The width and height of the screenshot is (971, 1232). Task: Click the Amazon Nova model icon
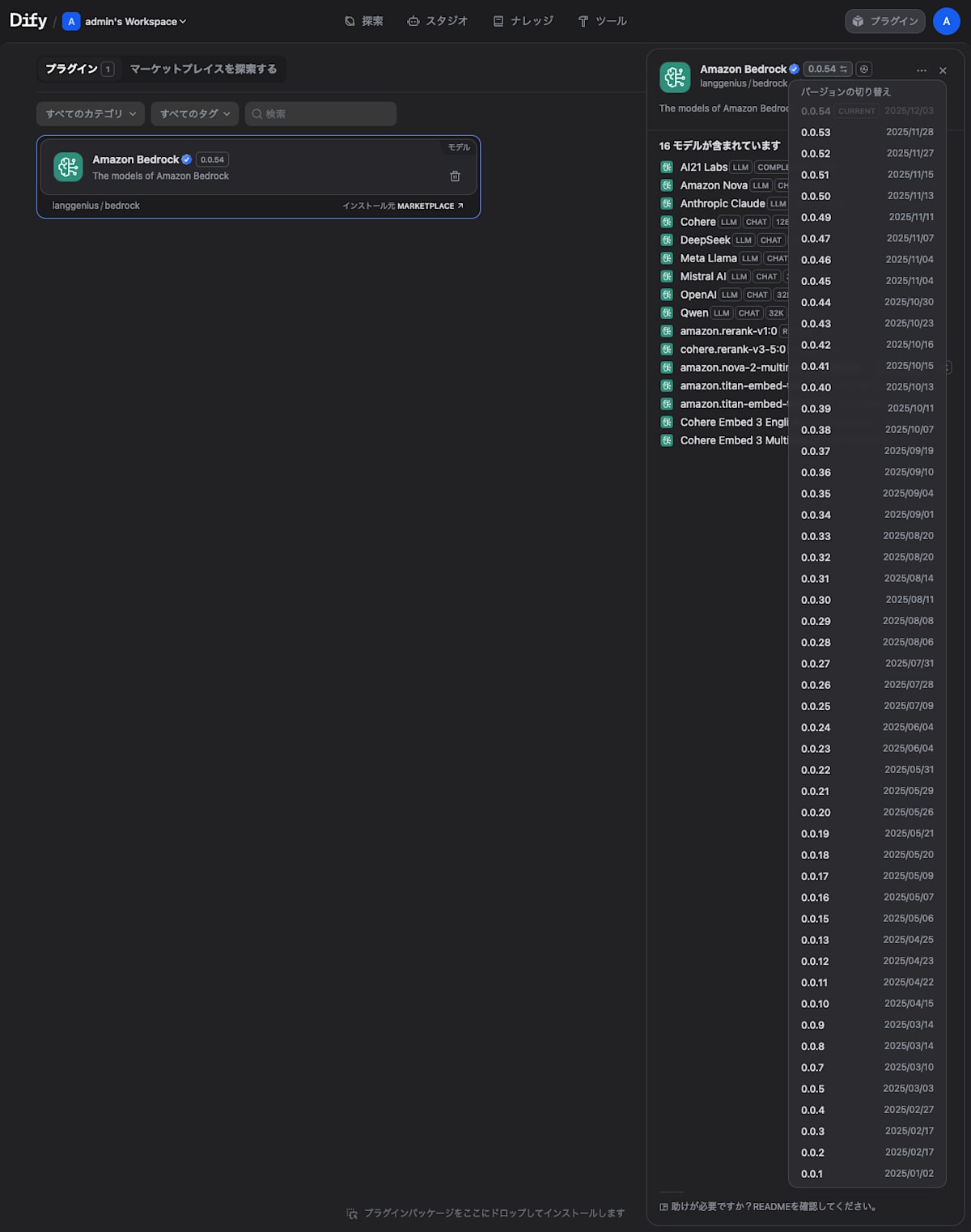click(667, 185)
